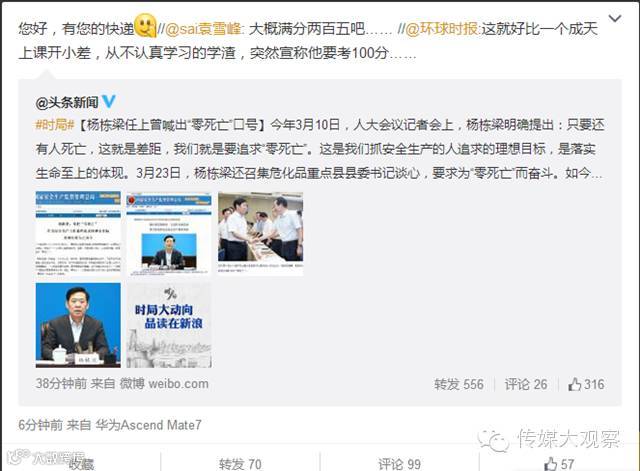The width and height of the screenshot is (640, 471).
Task: View the second thumbnail with press conference
Action: [x=169, y=234]
